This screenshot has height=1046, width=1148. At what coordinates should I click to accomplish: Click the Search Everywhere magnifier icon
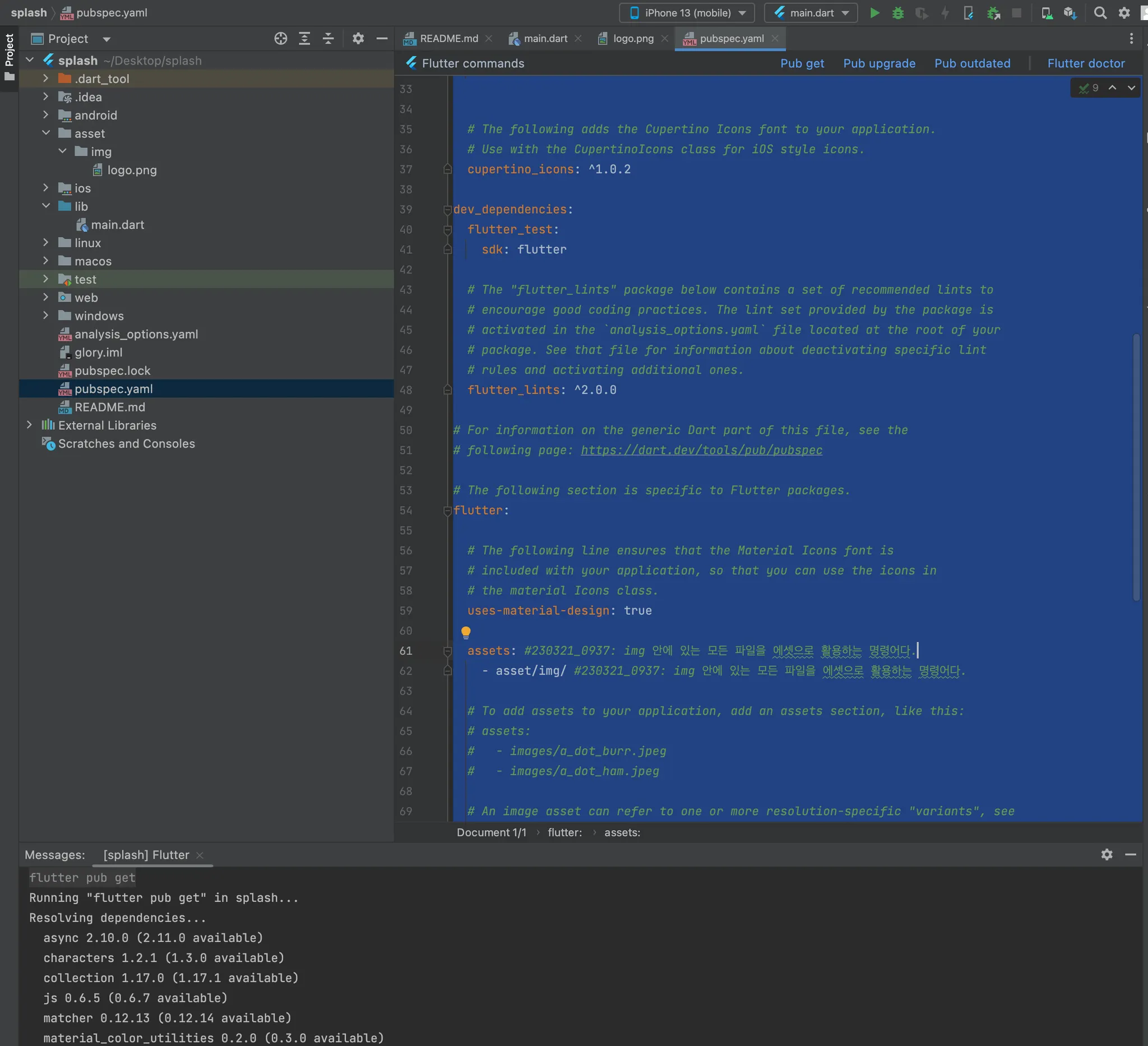[1100, 12]
